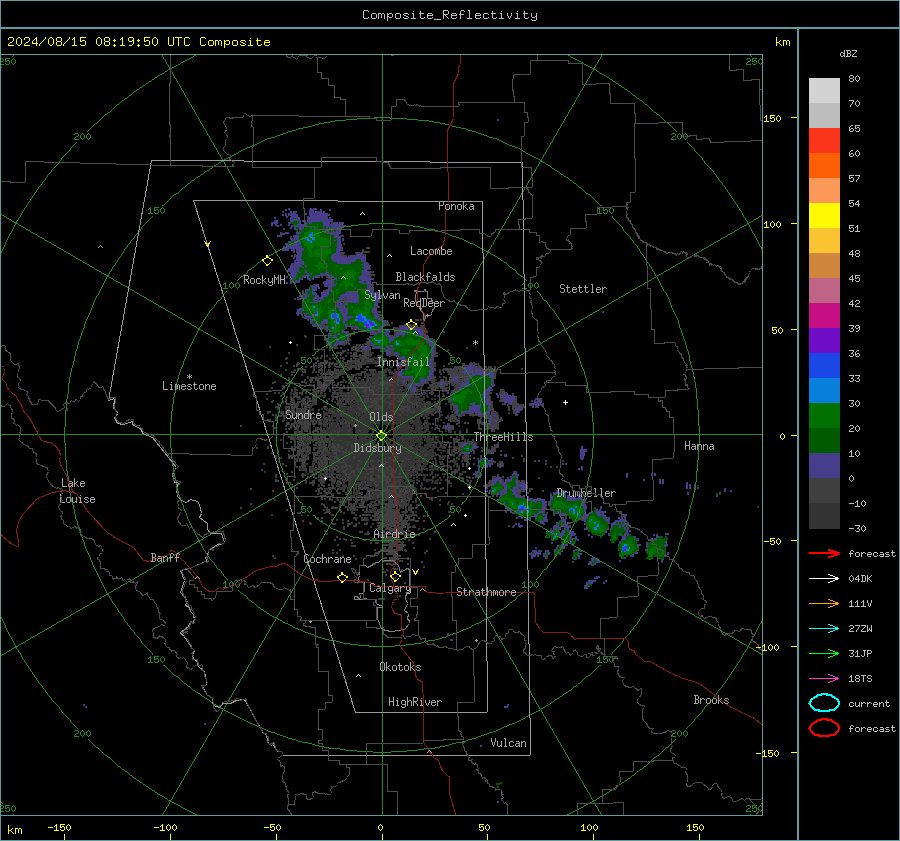Image resolution: width=900 pixels, height=841 pixels.
Task: Click the Calgary city label
Action: tap(390, 588)
